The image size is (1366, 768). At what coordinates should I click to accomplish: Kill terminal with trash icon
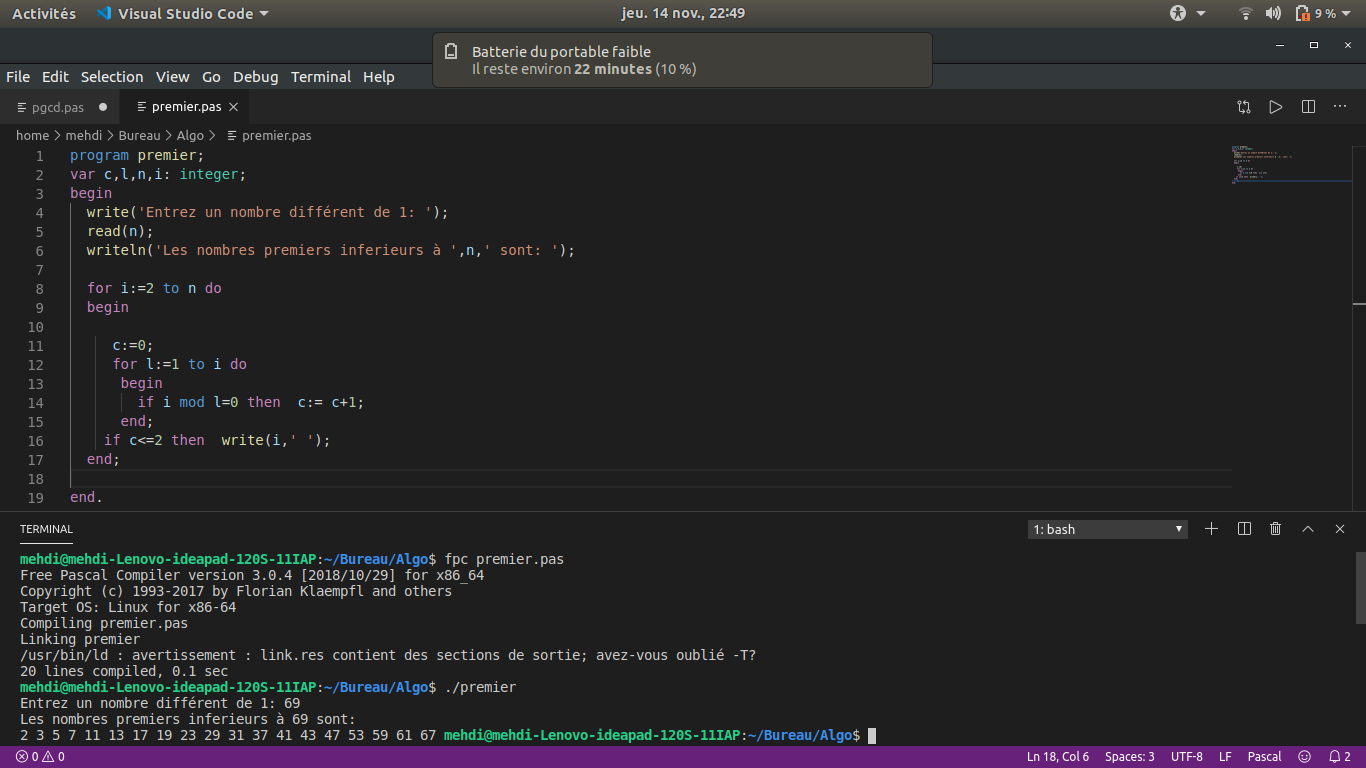[1275, 529]
